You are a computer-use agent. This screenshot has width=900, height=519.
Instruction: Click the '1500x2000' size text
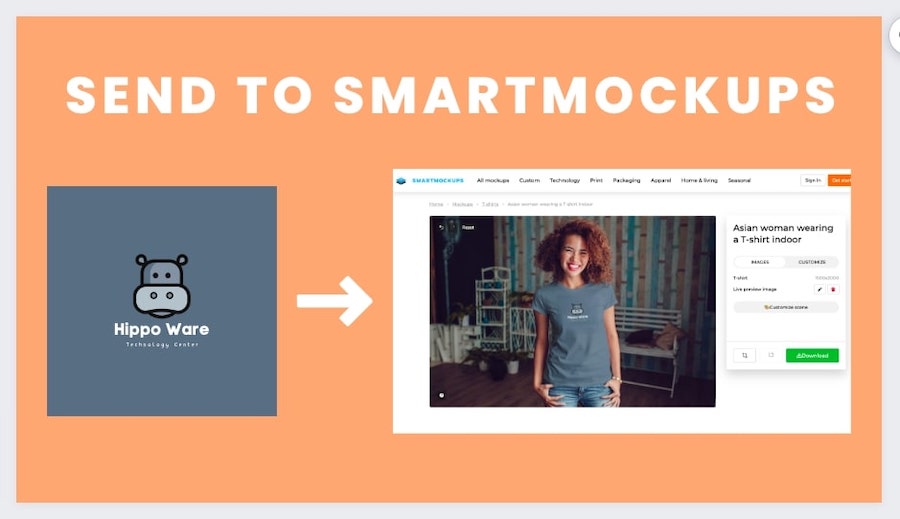[x=827, y=278]
